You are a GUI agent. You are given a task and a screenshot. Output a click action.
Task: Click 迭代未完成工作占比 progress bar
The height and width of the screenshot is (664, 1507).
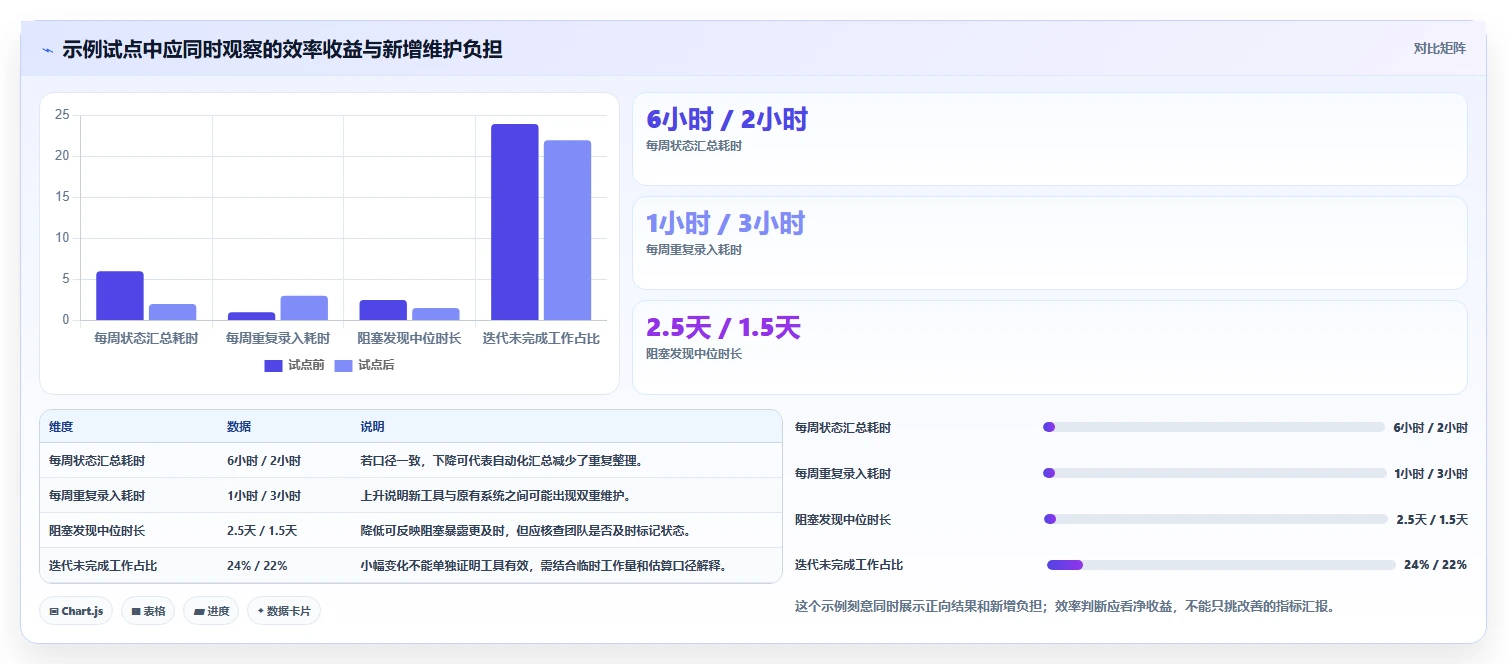click(1221, 565)
